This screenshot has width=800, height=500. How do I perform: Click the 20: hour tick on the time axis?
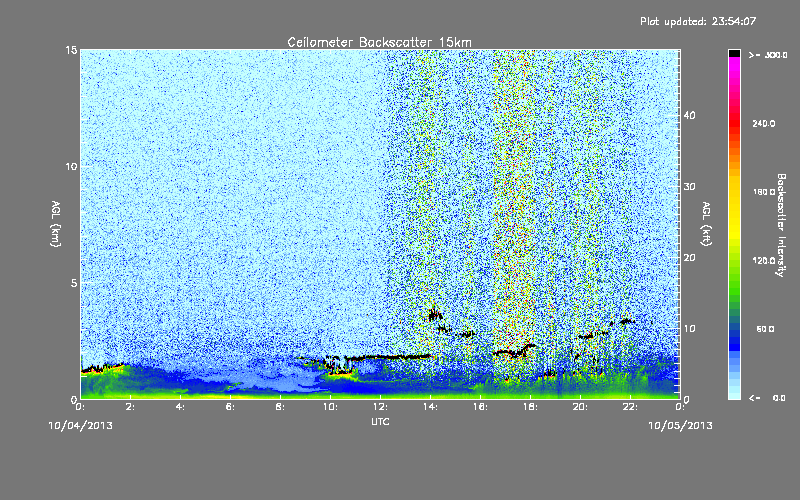click(581, 407)
